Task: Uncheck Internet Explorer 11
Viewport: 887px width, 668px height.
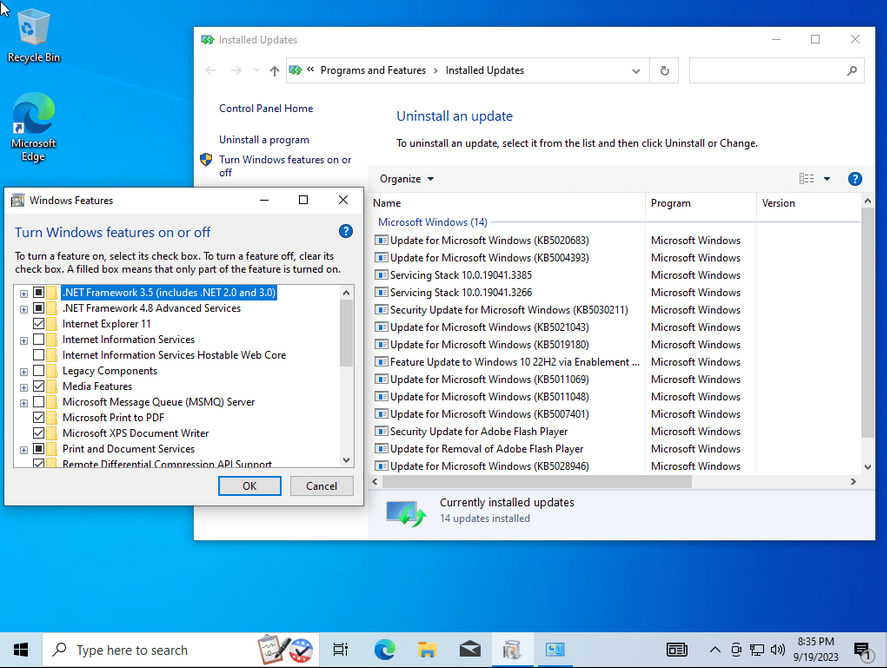Action: 38,324
